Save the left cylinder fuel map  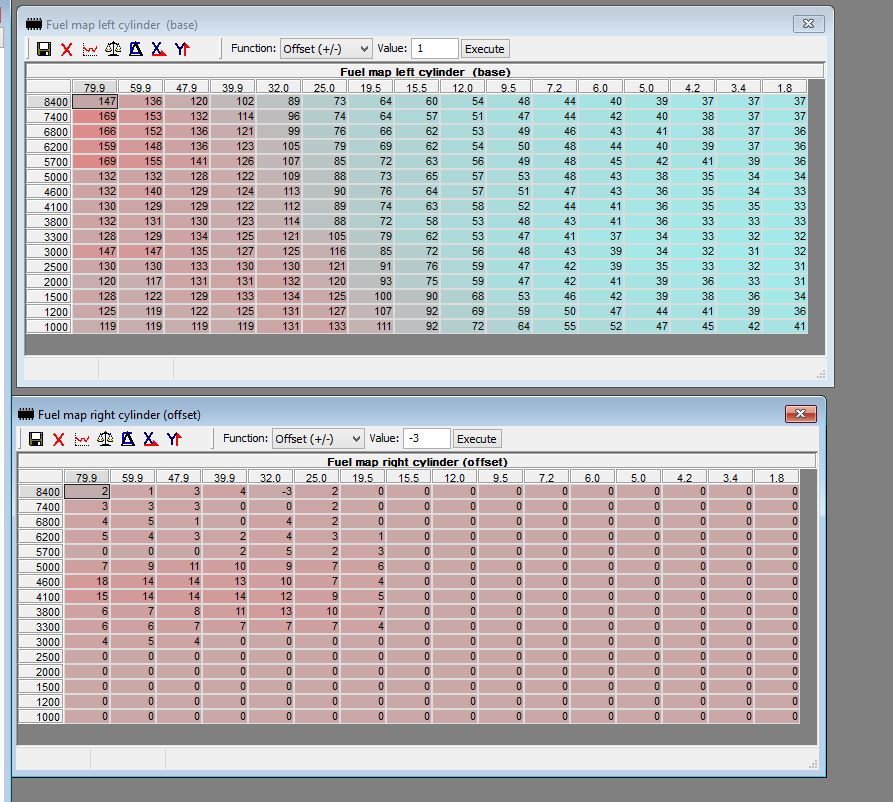click(x=44, y=49)
